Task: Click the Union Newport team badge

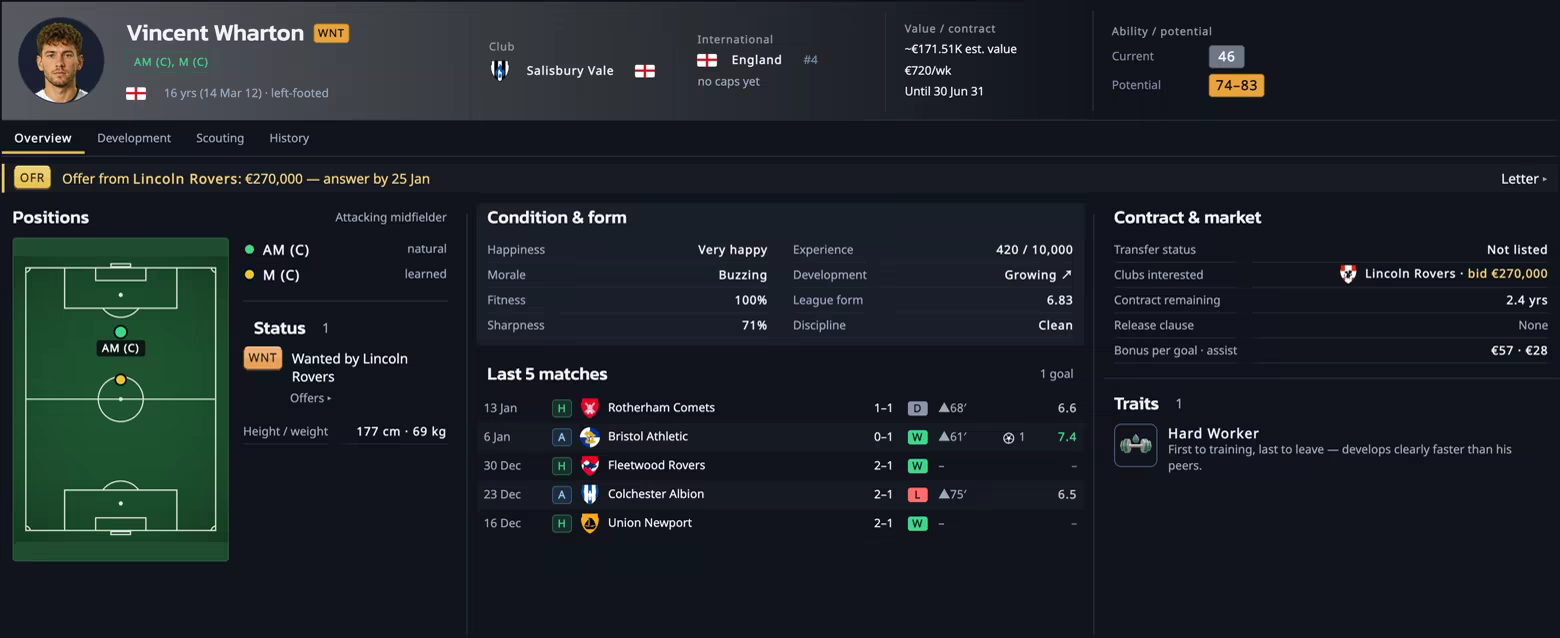Action: (x=590, y=523)
